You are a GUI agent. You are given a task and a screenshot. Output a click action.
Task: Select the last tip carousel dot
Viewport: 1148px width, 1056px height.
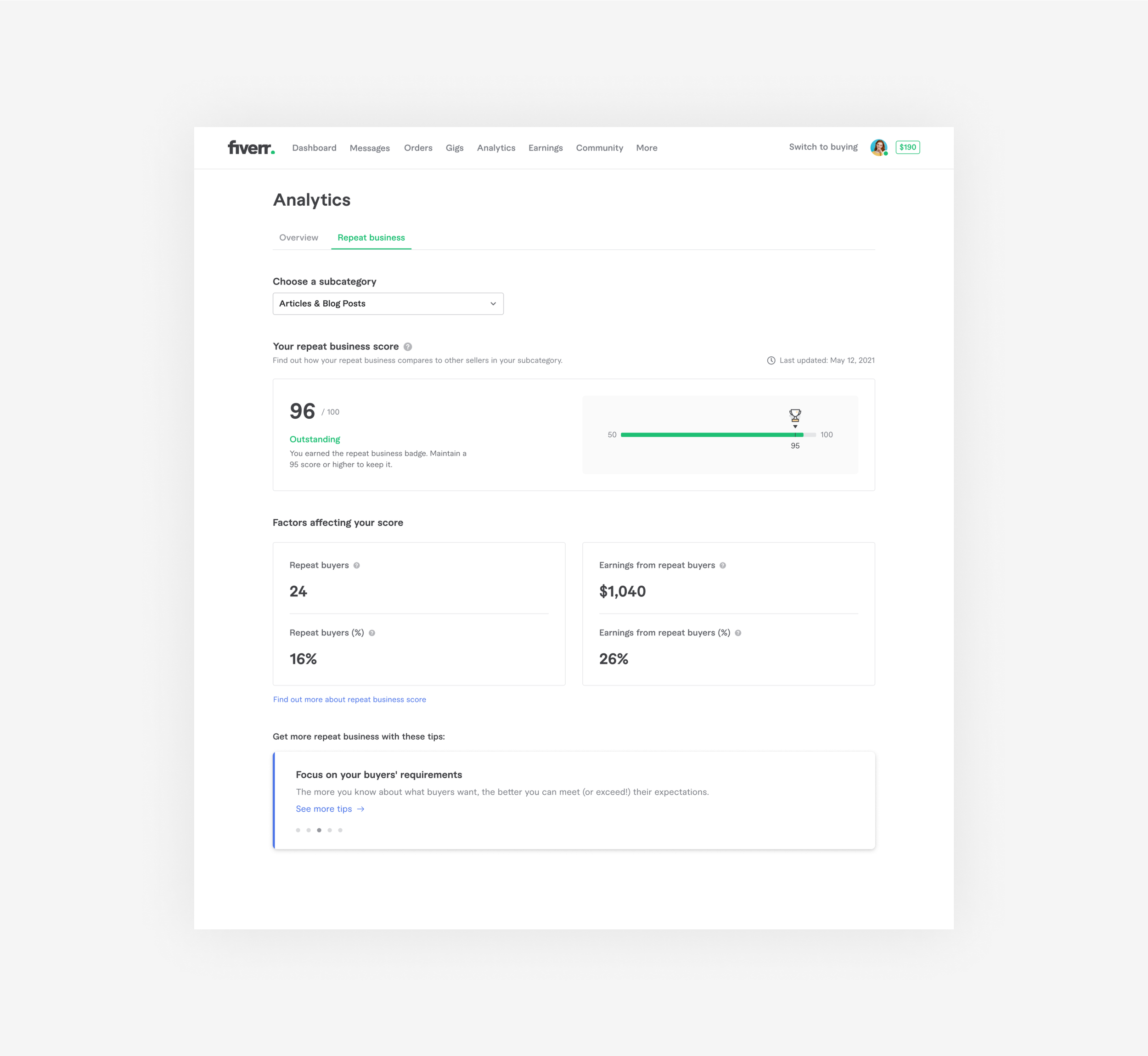tap(340, 830)
